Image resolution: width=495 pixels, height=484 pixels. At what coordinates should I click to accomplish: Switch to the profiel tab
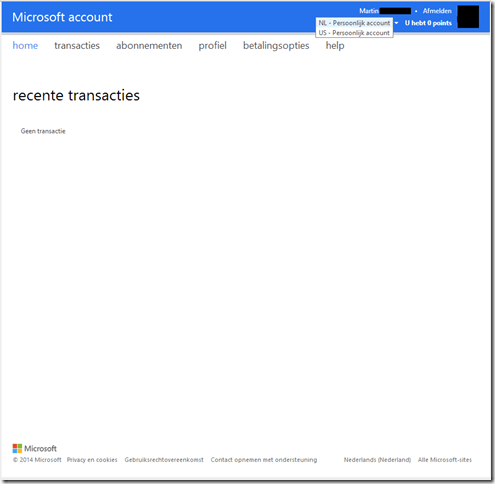(x=213, y=45)
